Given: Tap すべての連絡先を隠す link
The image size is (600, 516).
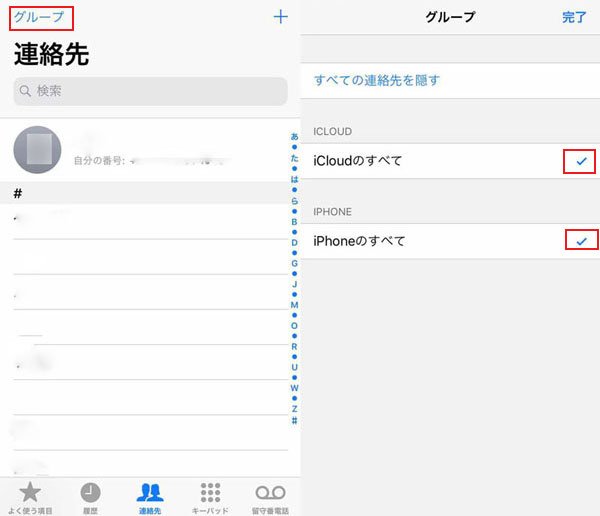Looking at the screenshot, I should coord(377,80).
